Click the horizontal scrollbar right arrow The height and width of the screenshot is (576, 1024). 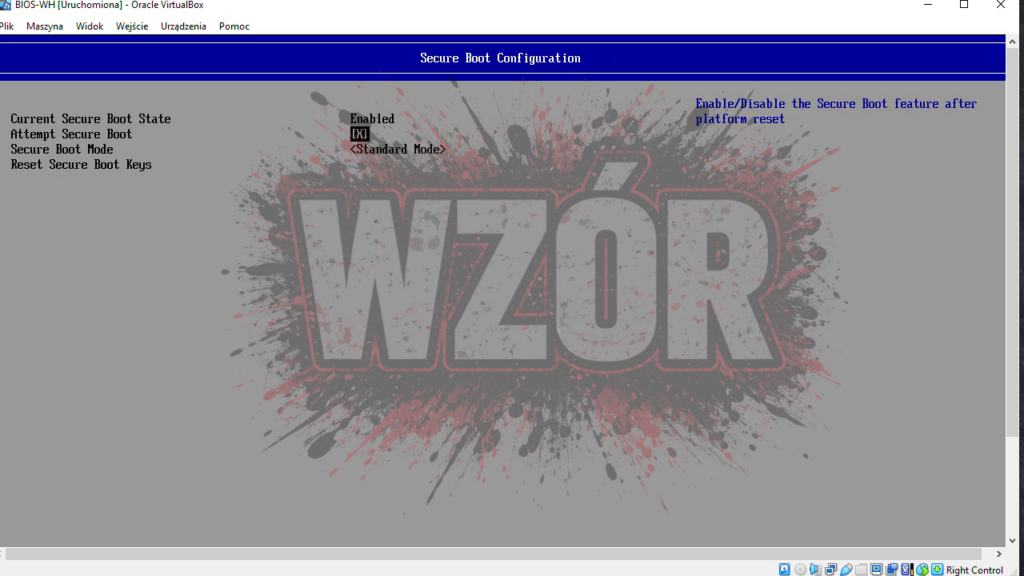(998, 554)
